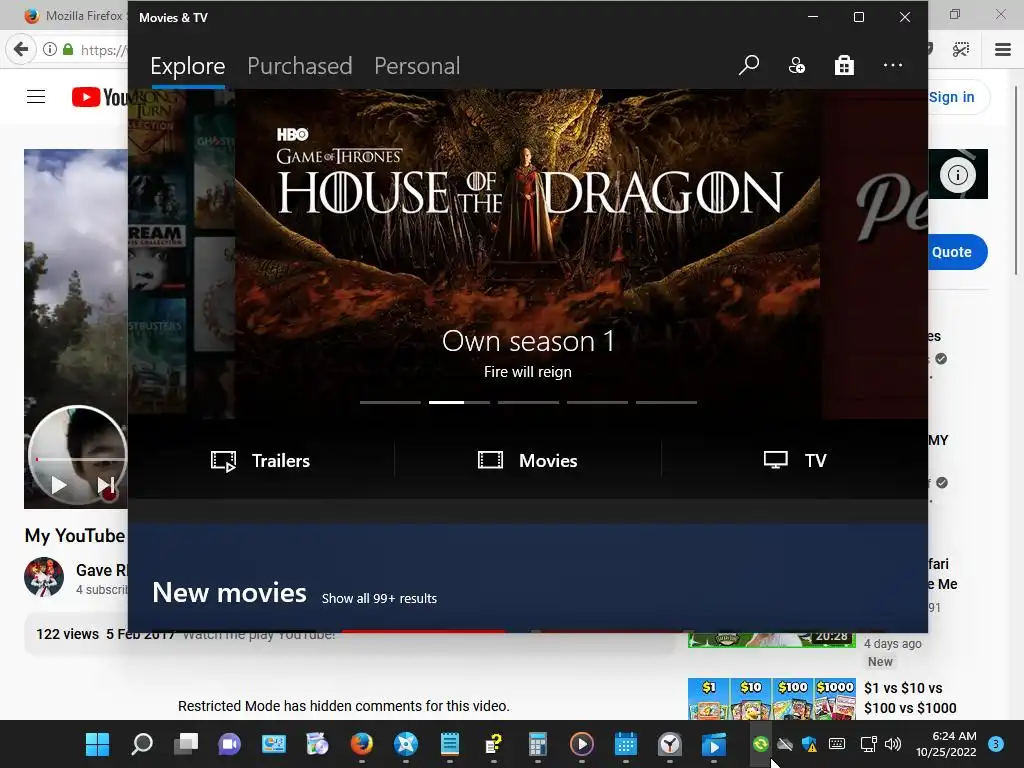Click the green padlock in Firefox address bar
This screenshot has width=1024, height=768.
point(68,49)
